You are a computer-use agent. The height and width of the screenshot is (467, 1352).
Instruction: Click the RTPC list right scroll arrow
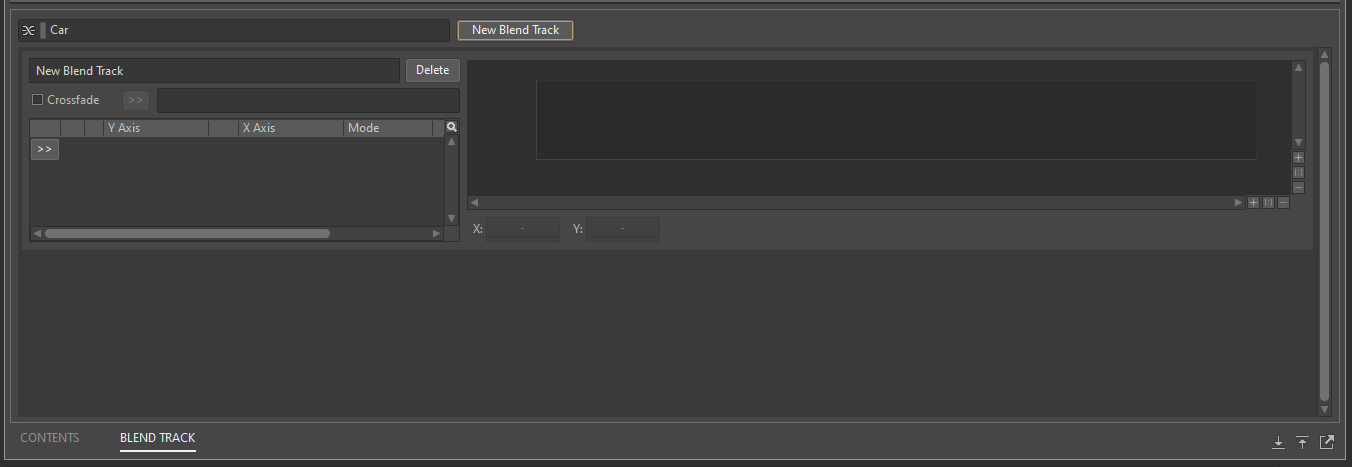tap(436, 233)
